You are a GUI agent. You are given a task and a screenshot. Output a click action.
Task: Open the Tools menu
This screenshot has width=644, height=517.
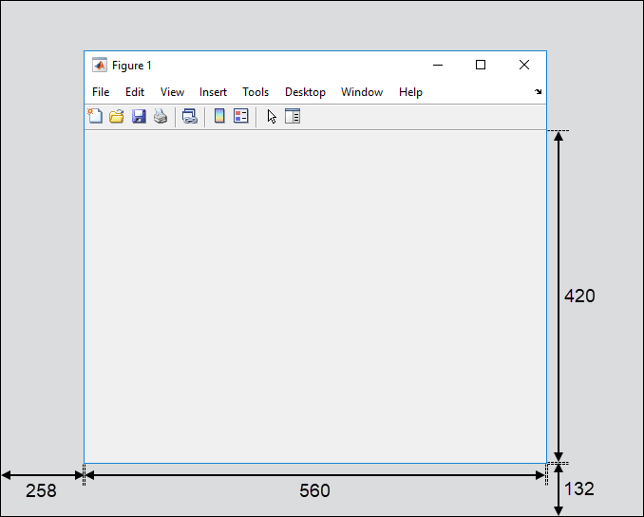(x=255, y=92)
